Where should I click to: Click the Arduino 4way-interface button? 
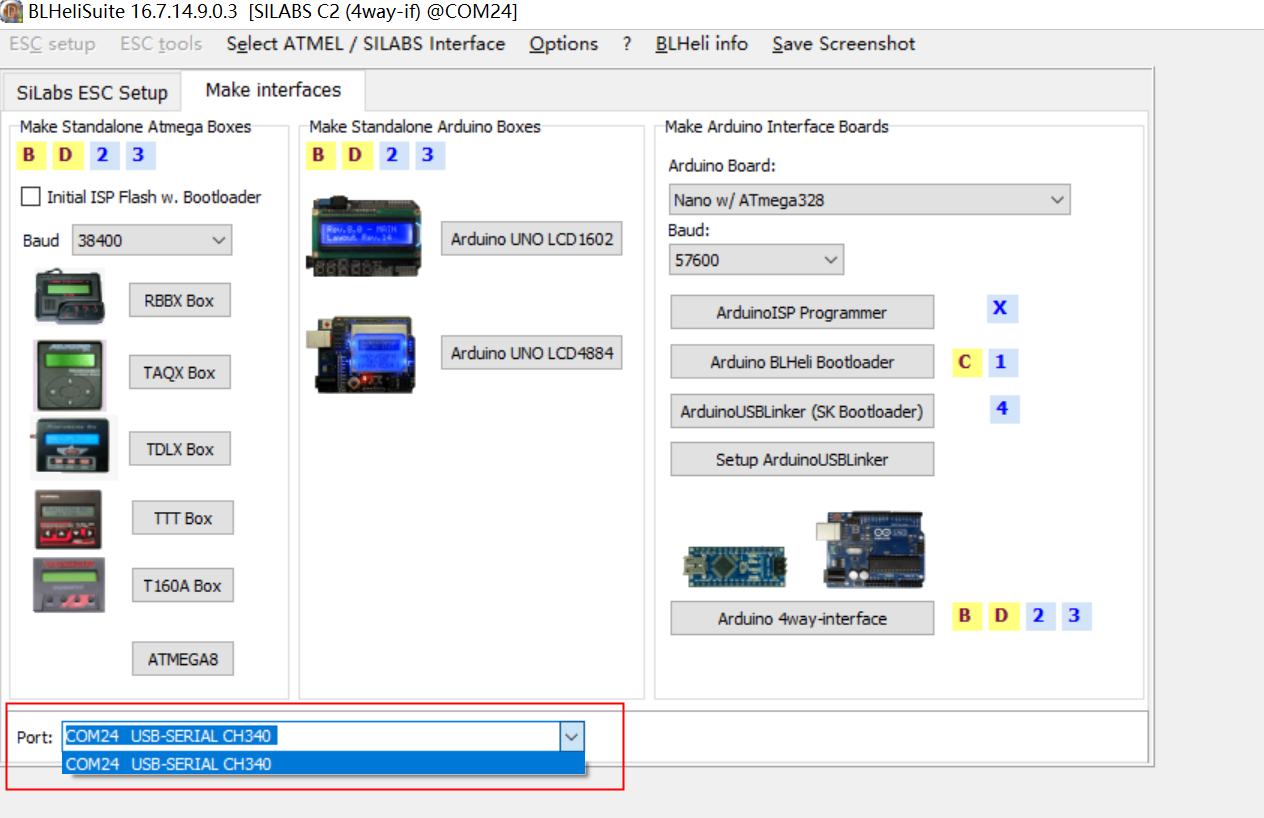click(802, 618)
